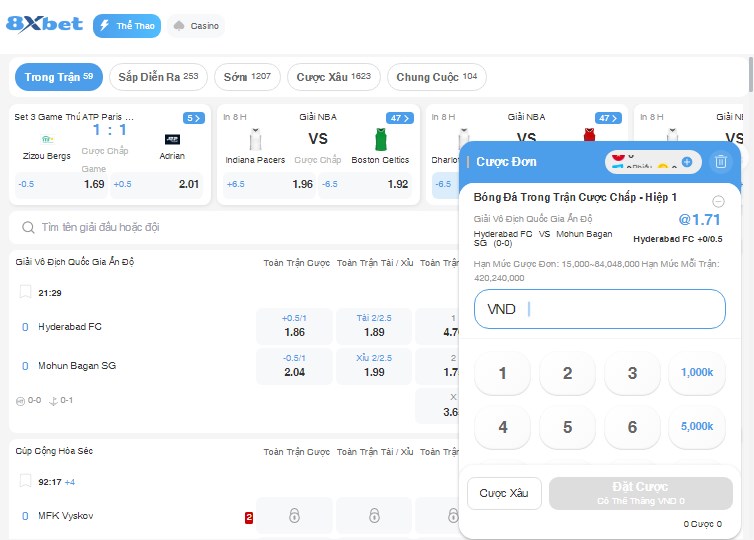Click the +4 more markets link
Image resolution: width=754 pixels, height=540 pixels.
(70, 482)
